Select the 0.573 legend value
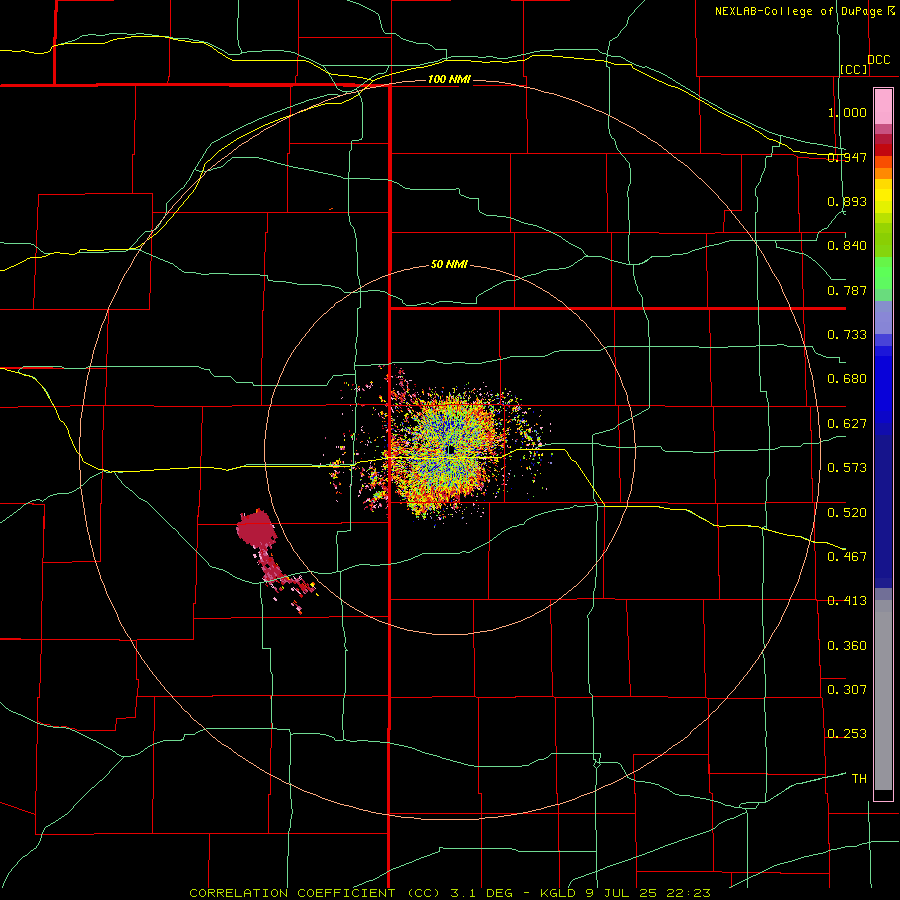Viewport: 900px width, 900px height. tap(847, 468)
